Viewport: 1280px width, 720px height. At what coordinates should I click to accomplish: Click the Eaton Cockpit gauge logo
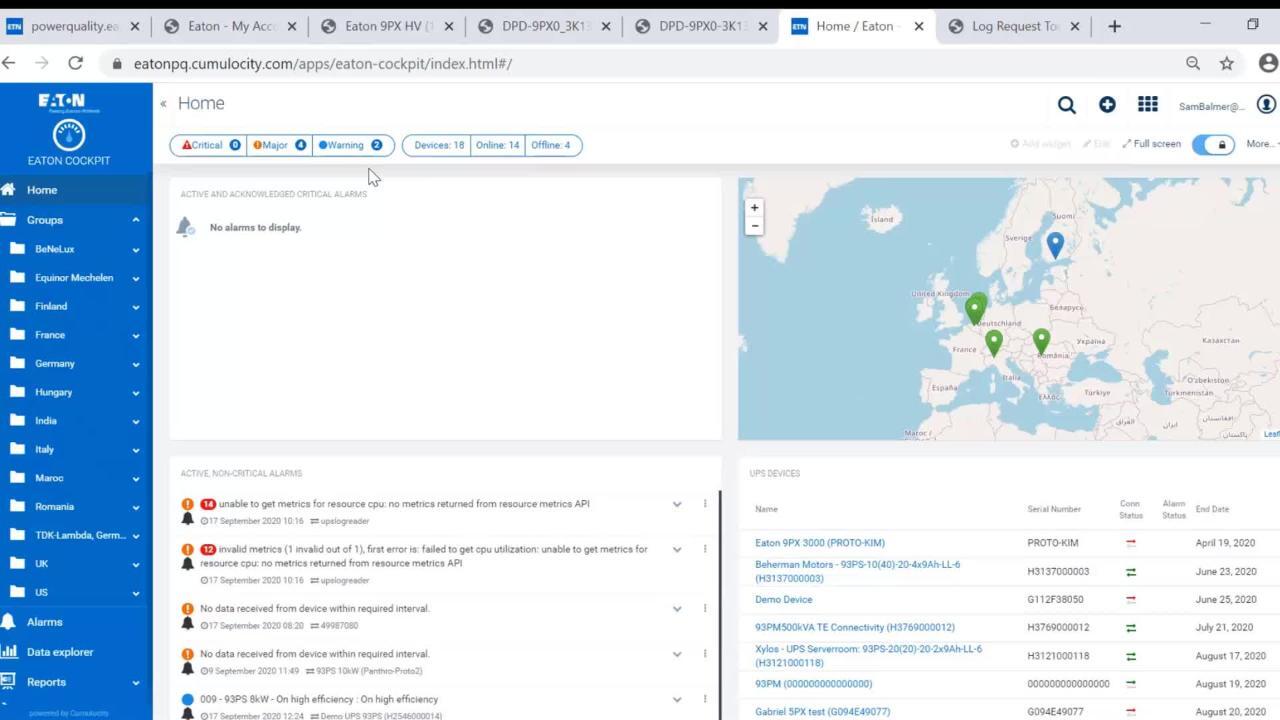click(69, 135)
